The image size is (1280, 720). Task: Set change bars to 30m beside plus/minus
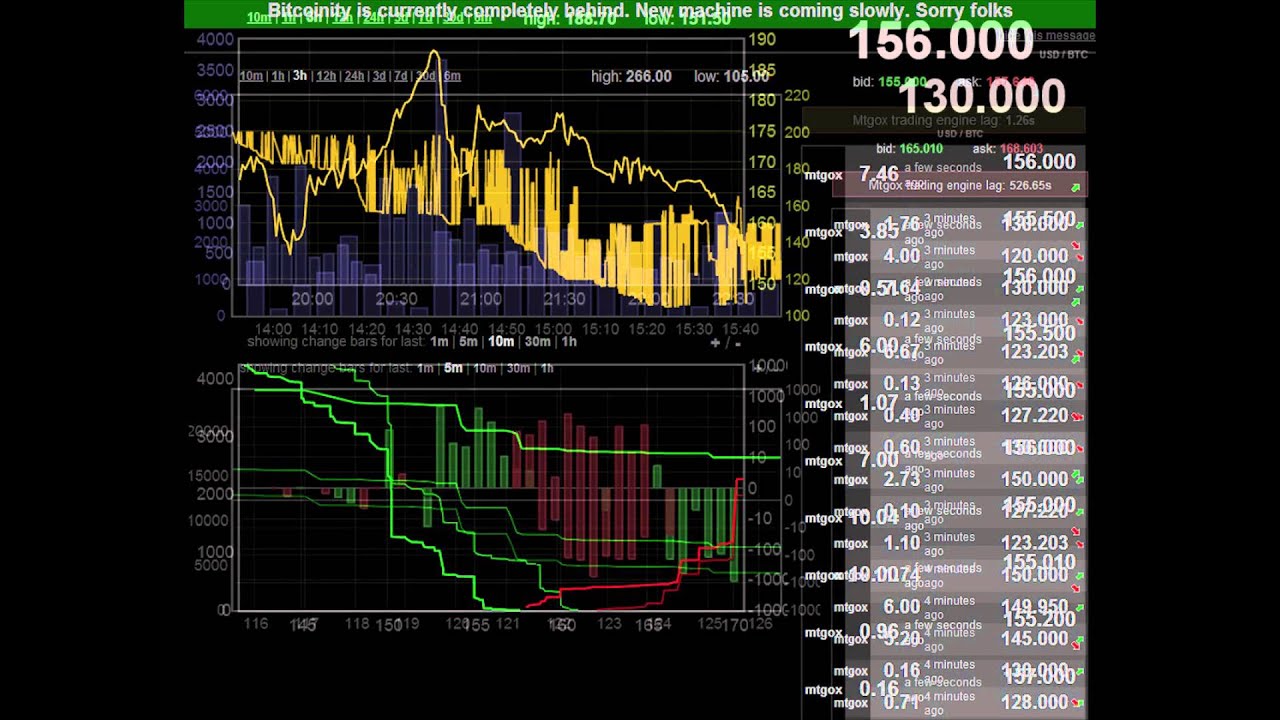pyautogui.click(x=538, y=342)
